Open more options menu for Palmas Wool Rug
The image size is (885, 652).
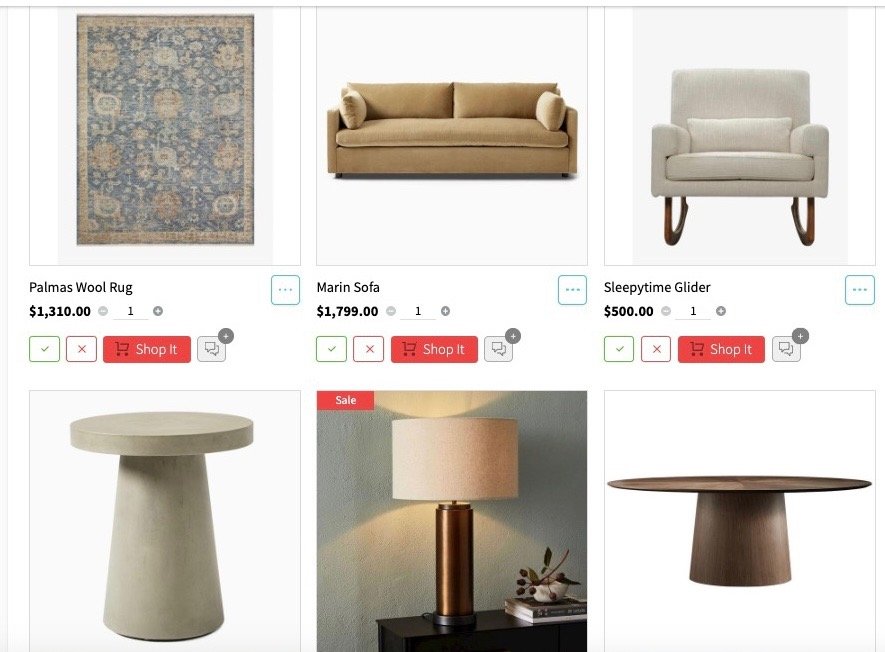pyautogui.click(x=285, y=290)
